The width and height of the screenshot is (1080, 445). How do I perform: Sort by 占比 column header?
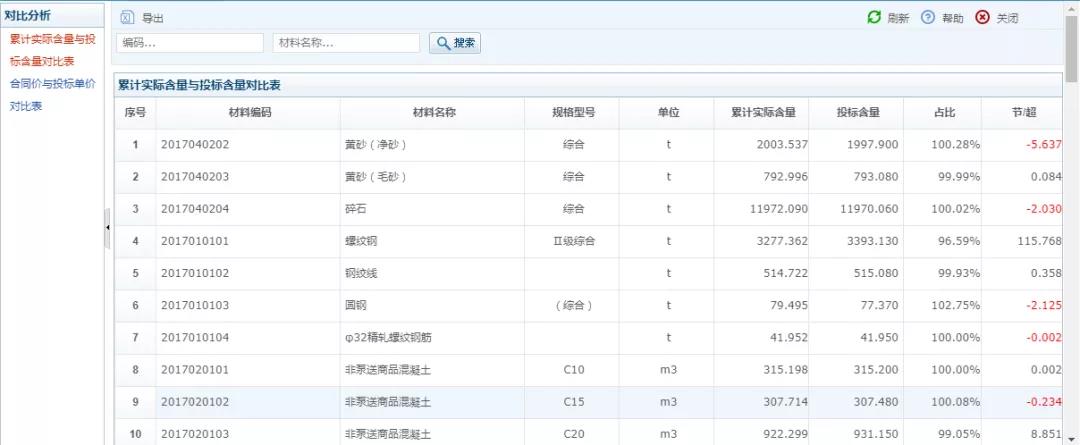tap(944, 113)
